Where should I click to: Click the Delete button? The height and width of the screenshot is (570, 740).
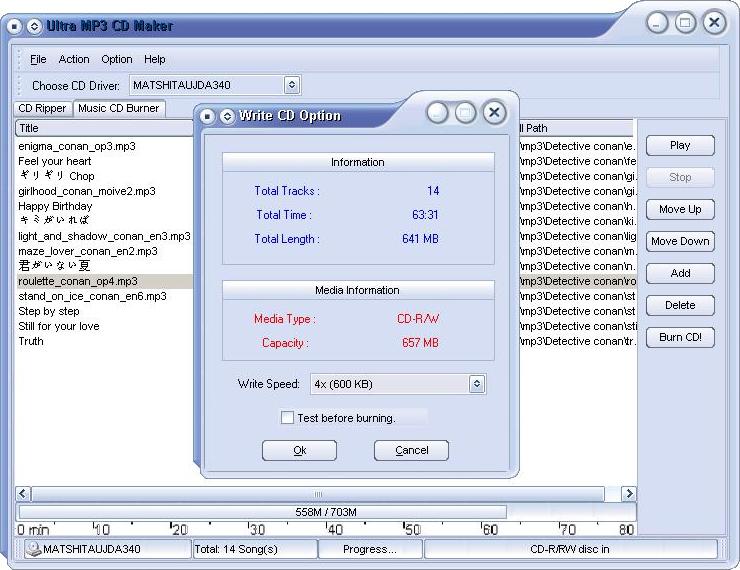(x=680, y=305)
